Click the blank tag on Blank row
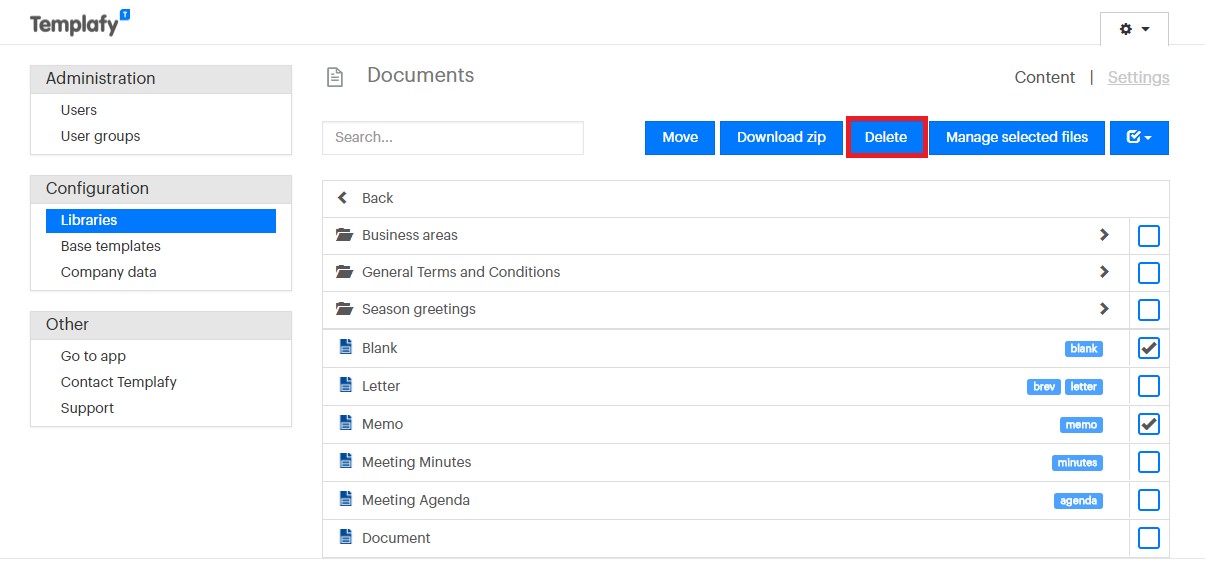The width and height of the screenshot is (1205, 585). [x=1084, y=349]
